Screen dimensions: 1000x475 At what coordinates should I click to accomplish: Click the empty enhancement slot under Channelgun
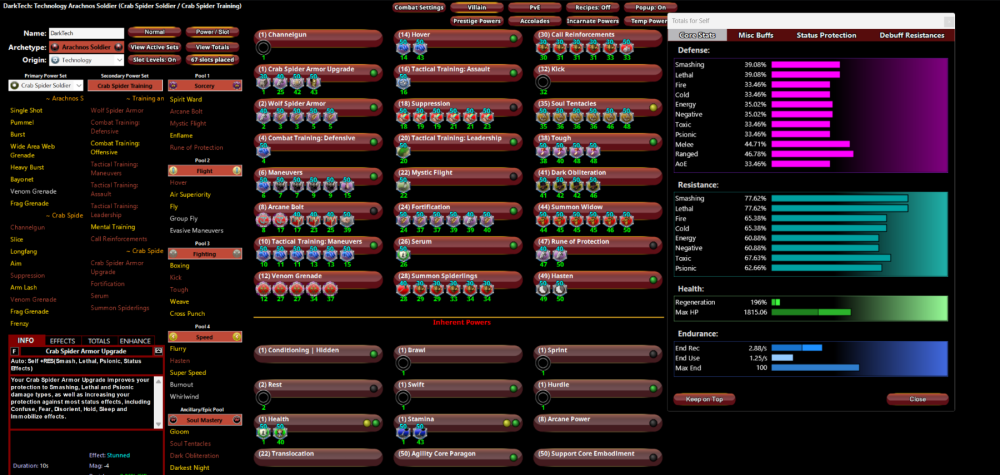point(264,48)
